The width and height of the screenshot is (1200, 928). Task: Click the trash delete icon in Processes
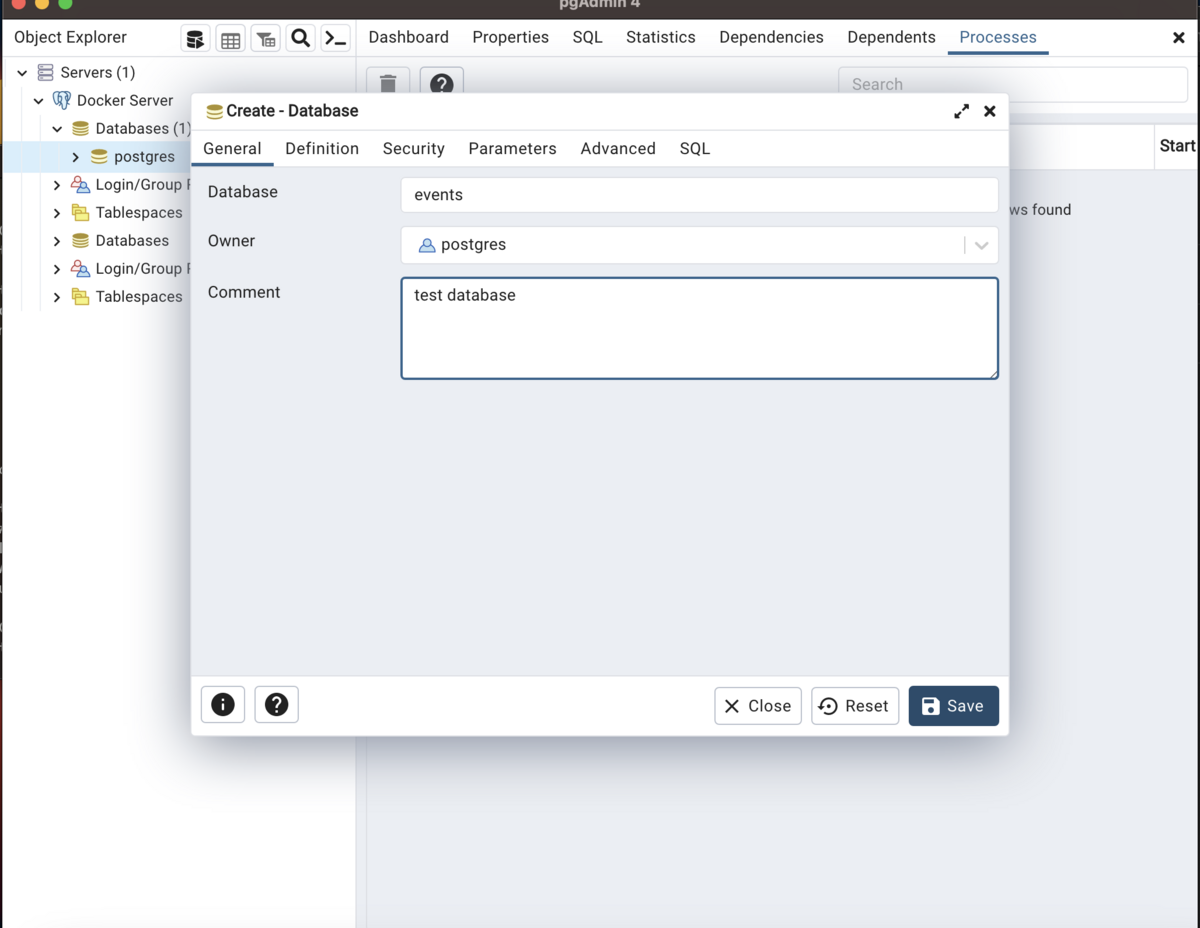click(388, 83)
